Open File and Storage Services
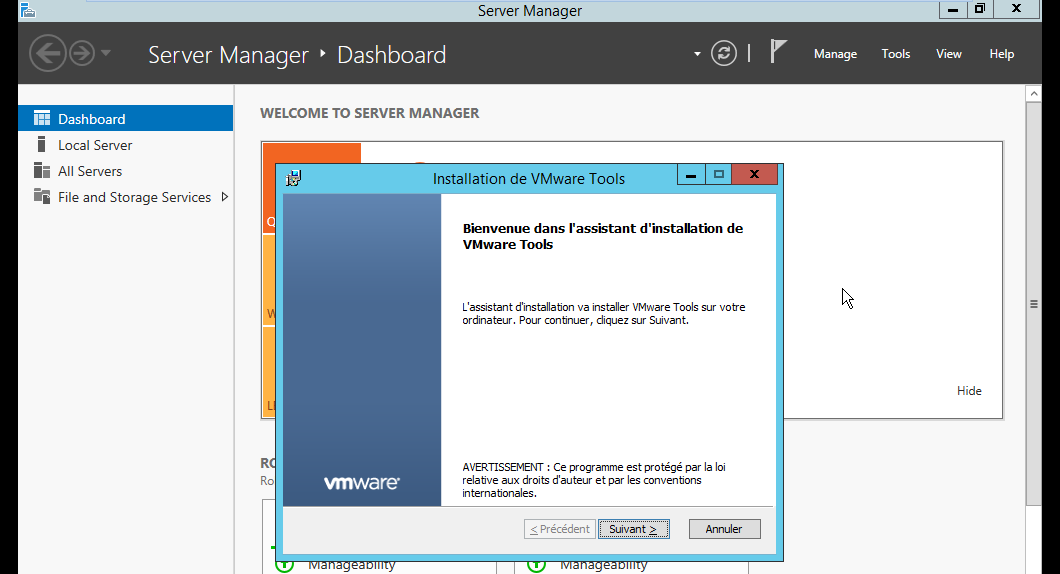 (x=126, y=197)
